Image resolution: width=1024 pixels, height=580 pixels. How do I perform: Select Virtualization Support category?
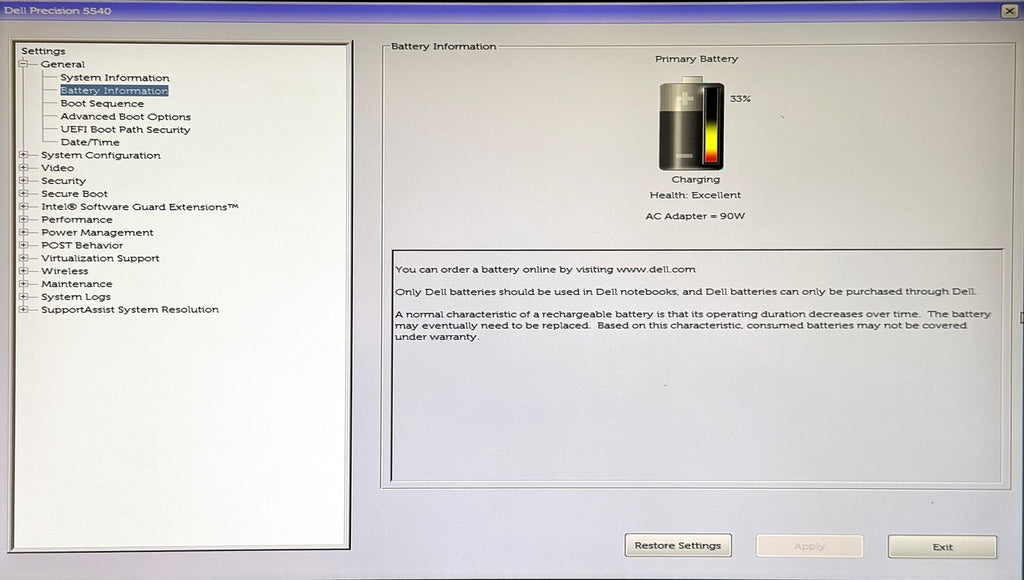[x=100, y=258]
